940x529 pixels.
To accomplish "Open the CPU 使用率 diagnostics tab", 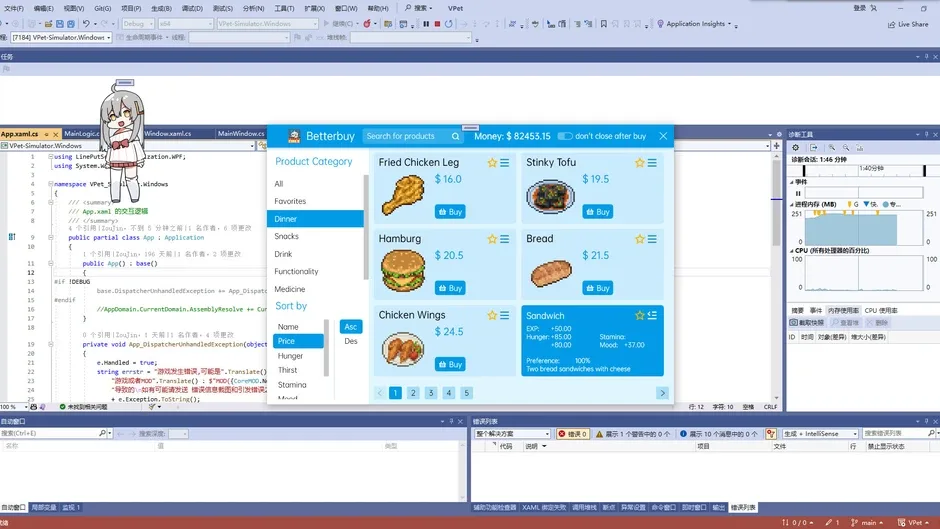I will point(881,311).
